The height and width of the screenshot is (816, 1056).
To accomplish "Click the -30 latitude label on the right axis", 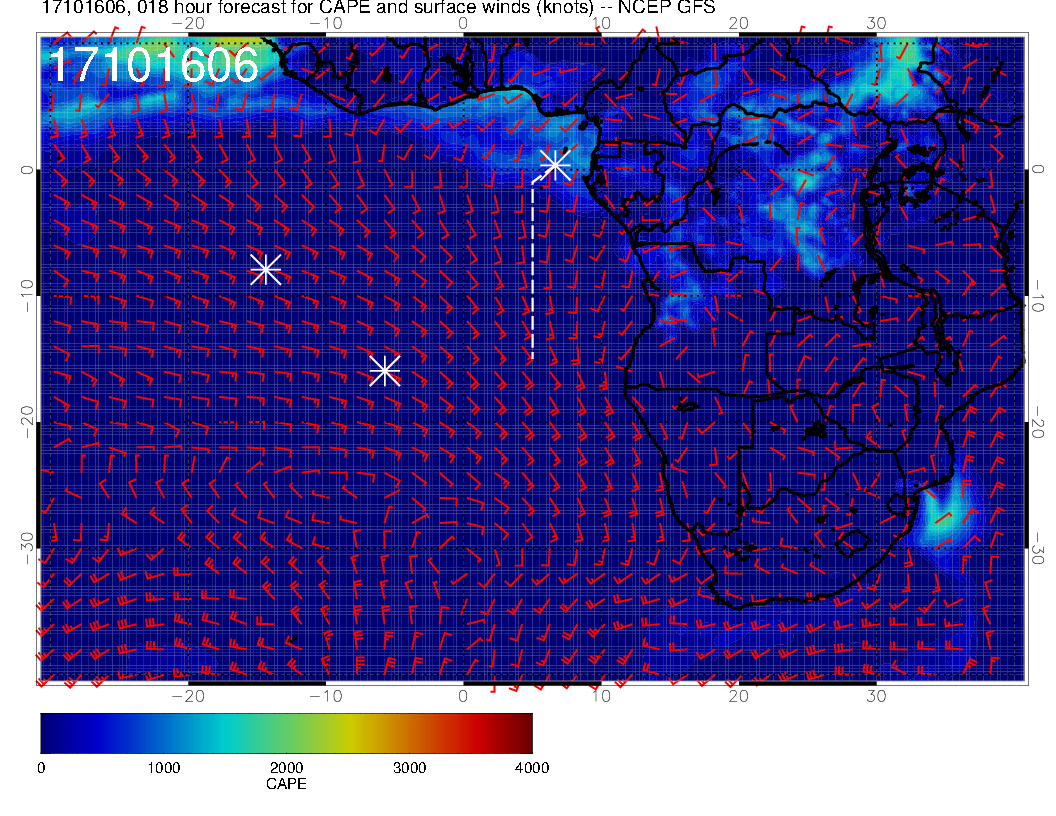I will coord(1038,548).
